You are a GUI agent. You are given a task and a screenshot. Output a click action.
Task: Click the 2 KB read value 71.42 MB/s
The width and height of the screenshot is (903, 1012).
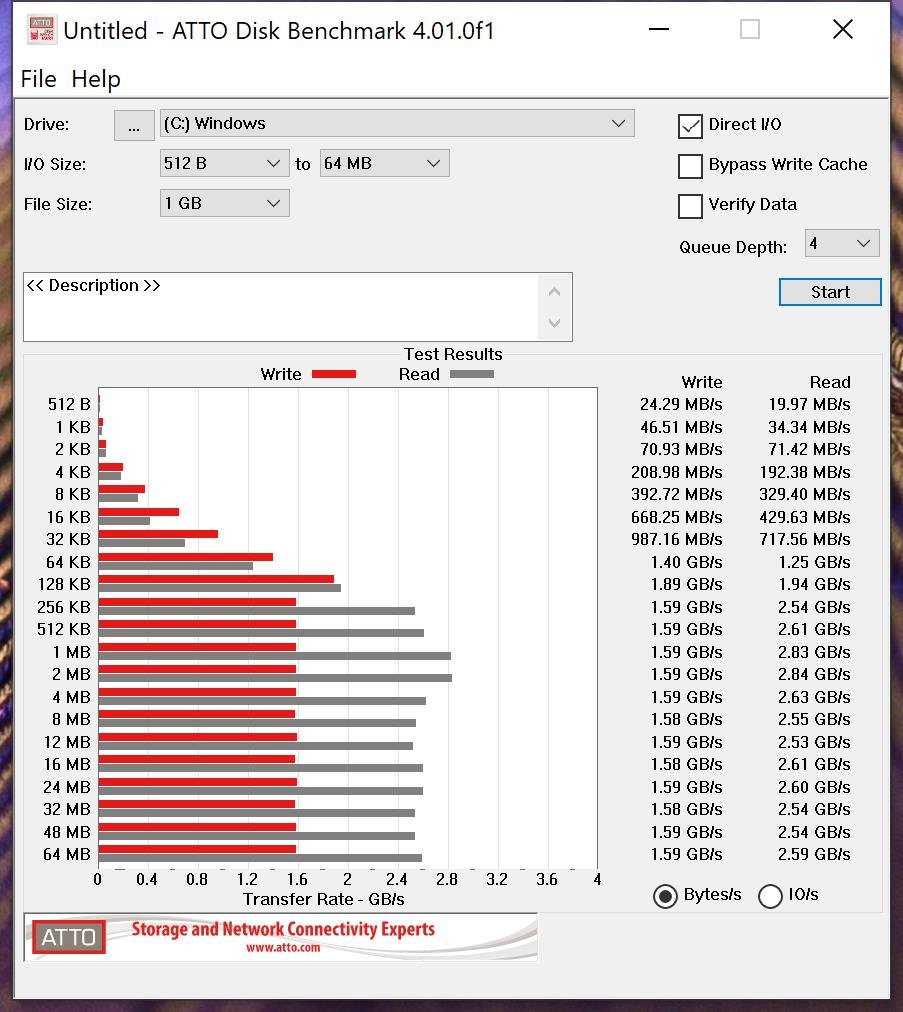point(809,449)
